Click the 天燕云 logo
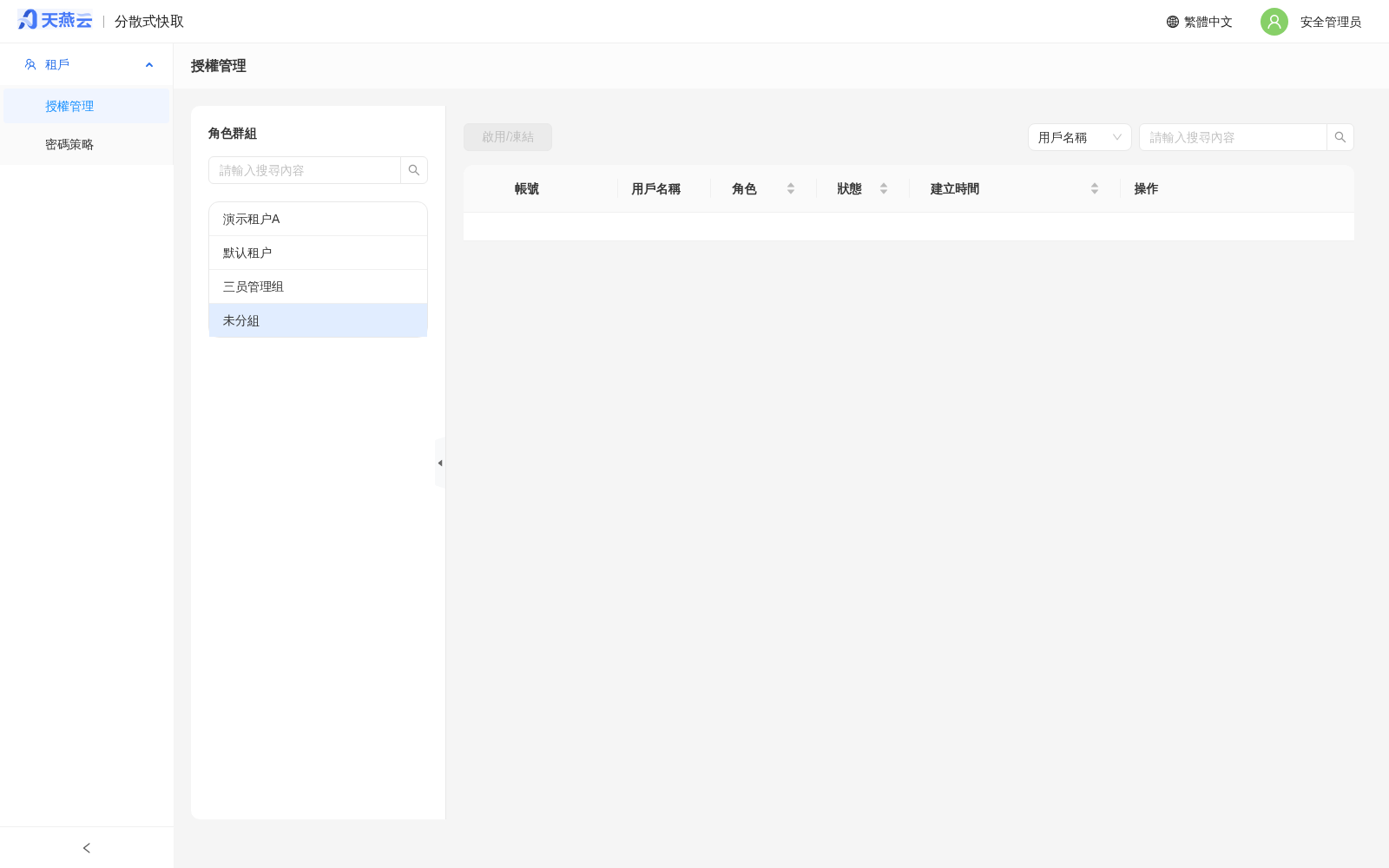The width and height of the screenshot is (1389, 868). pos(55,20)
